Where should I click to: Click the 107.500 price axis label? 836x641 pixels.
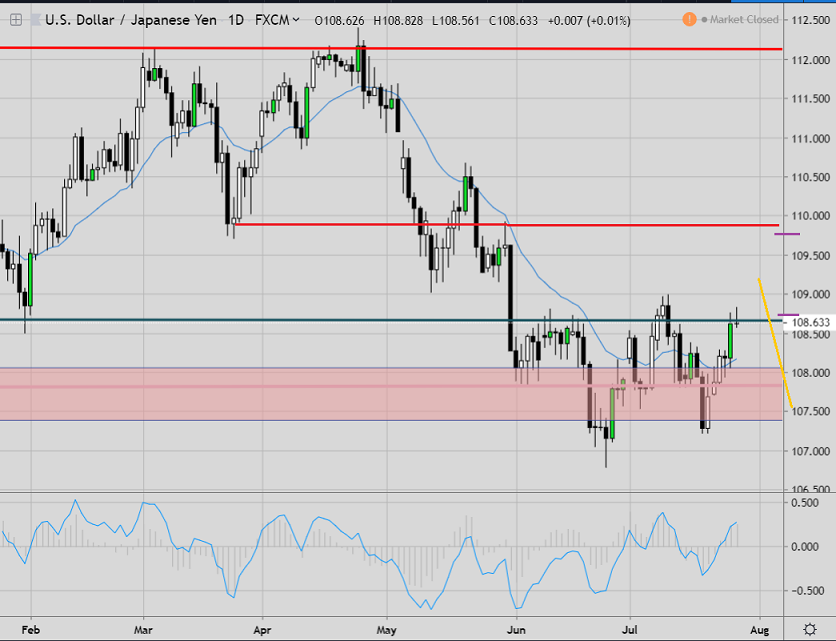810,411
